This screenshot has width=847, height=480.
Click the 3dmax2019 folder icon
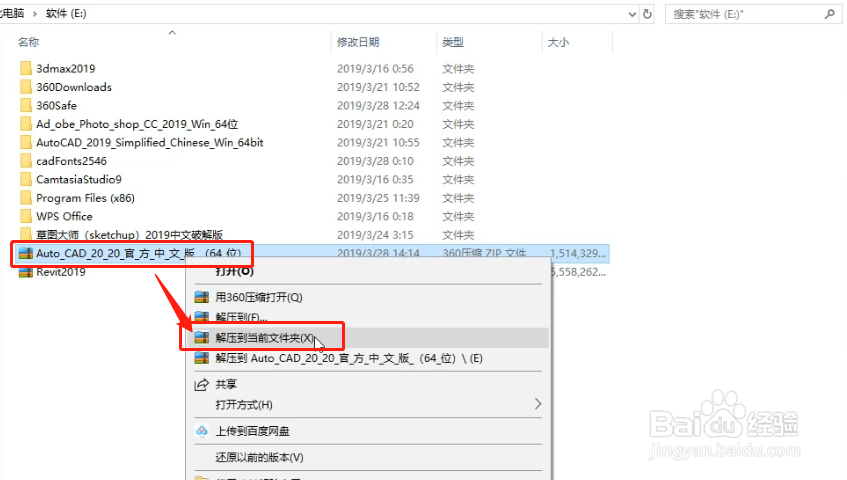(x=25, y=69)
